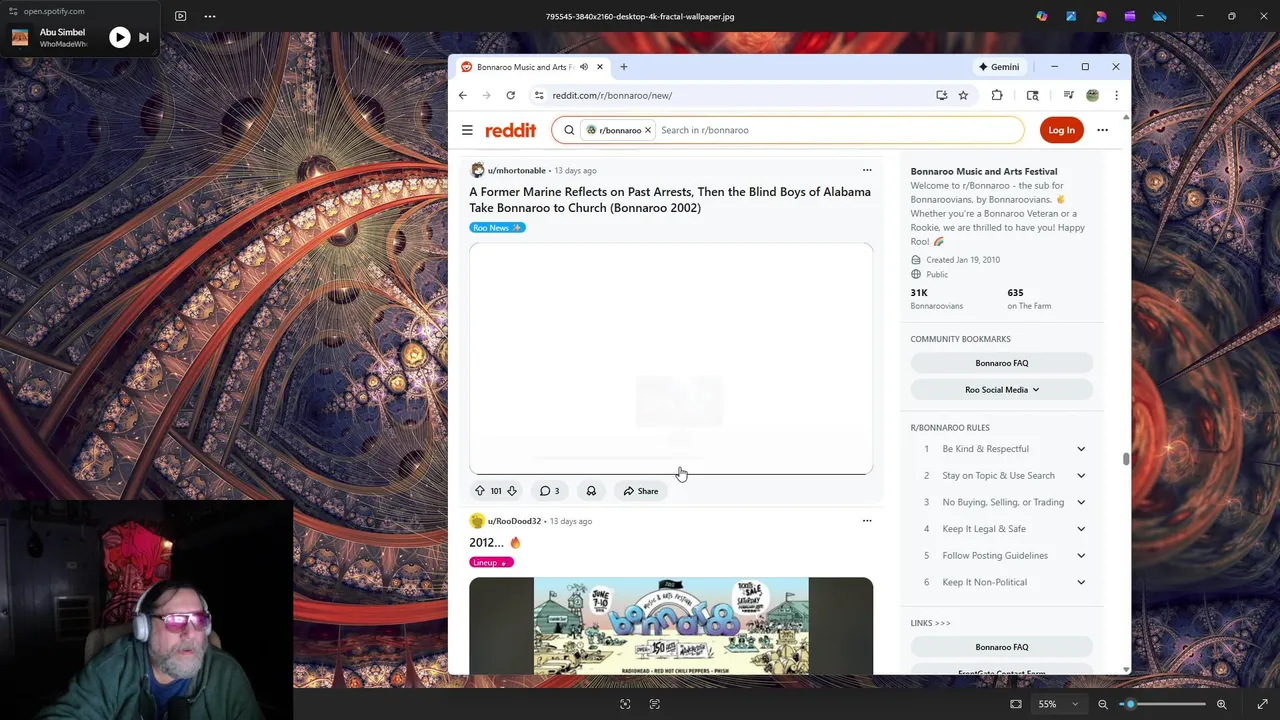Open the Chrome three-dot menu
The width and height of the screenshot is (1280, 720).
tap(1116, 95)
